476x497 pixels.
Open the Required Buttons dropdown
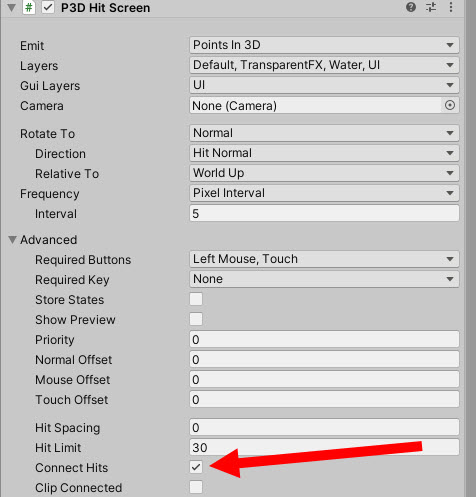pyautogui.click(x=324, y=259)
